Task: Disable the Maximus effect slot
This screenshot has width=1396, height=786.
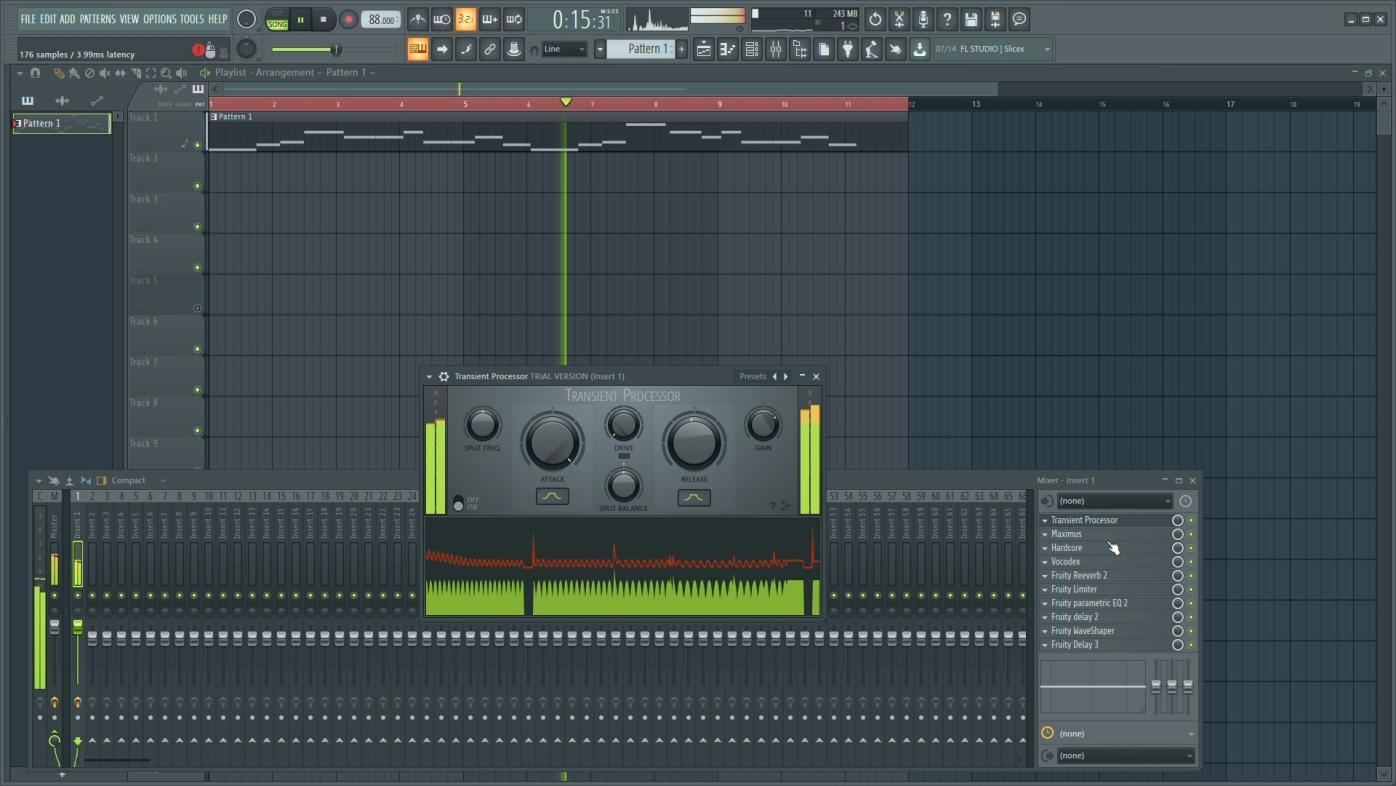Action: click(1190, 534)
